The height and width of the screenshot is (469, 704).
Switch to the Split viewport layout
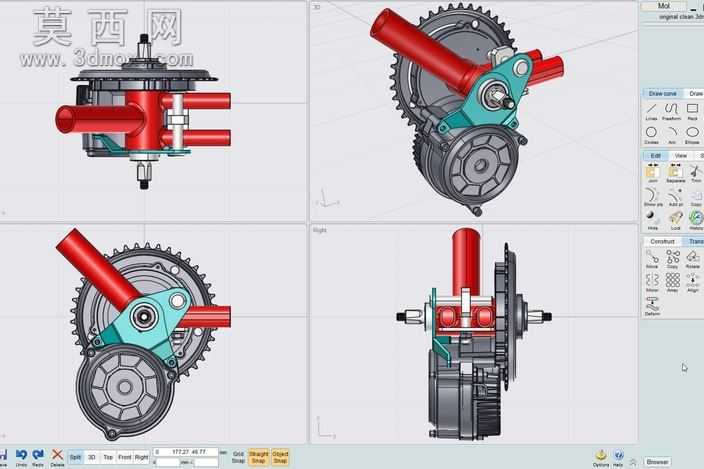click(x=75, y=457)
